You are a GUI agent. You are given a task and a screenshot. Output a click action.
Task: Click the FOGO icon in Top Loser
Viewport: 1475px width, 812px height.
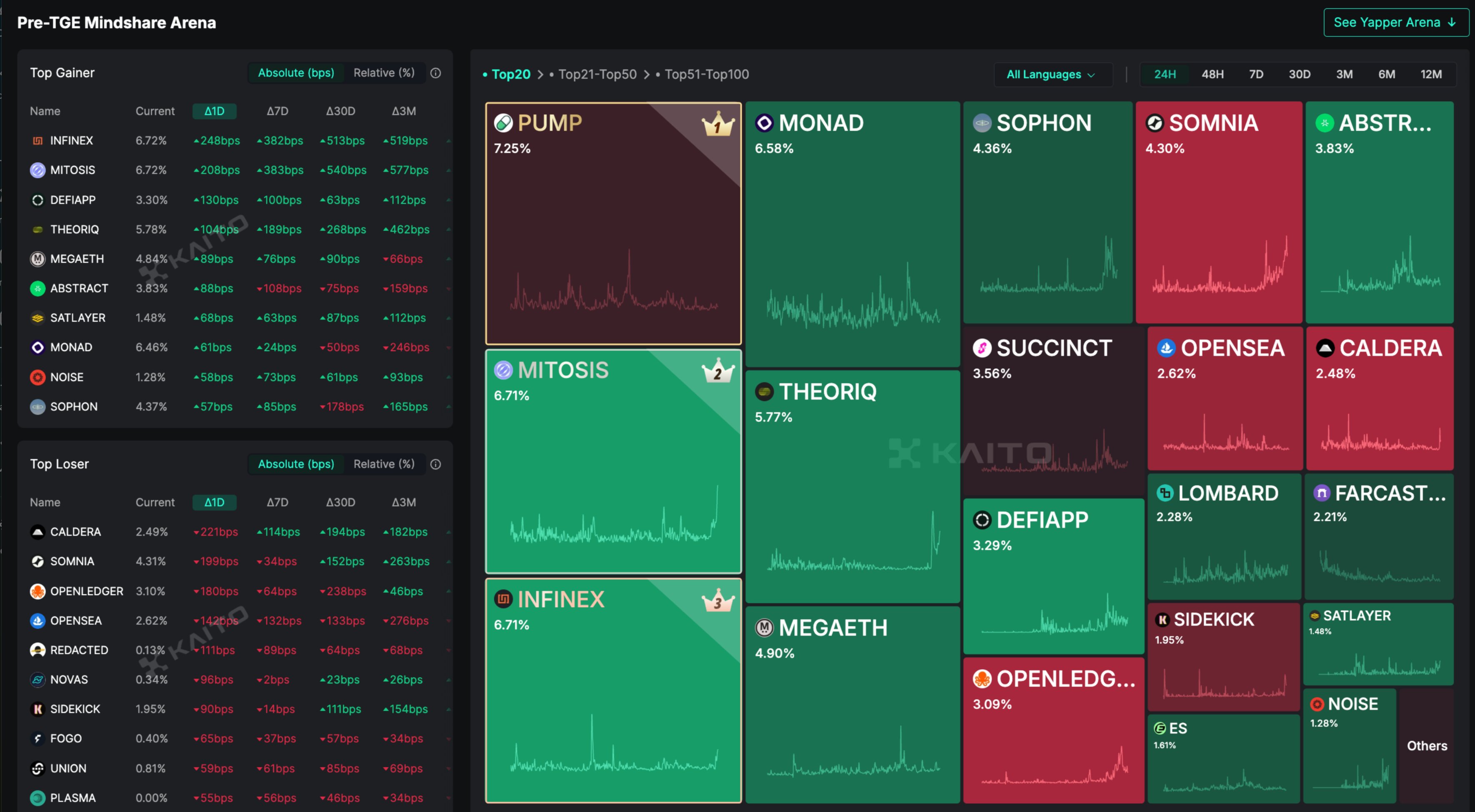[x=38, y=739]
